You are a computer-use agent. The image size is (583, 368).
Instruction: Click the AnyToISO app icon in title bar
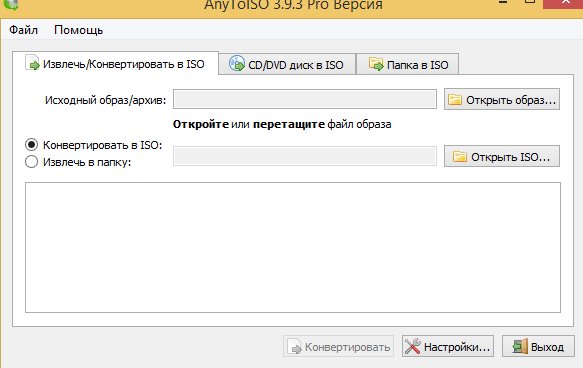tap(11, 4)
